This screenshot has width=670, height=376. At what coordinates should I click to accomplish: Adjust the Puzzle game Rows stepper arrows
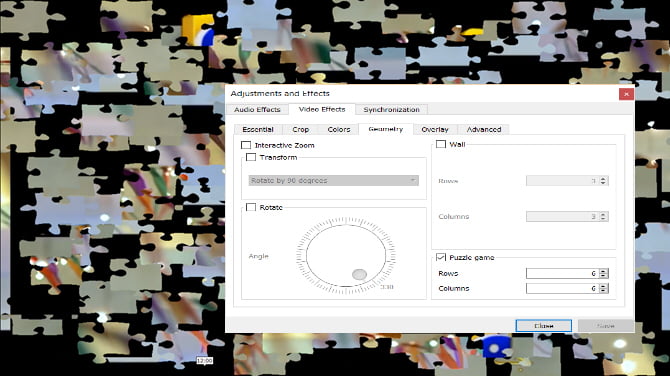[603, 273]
